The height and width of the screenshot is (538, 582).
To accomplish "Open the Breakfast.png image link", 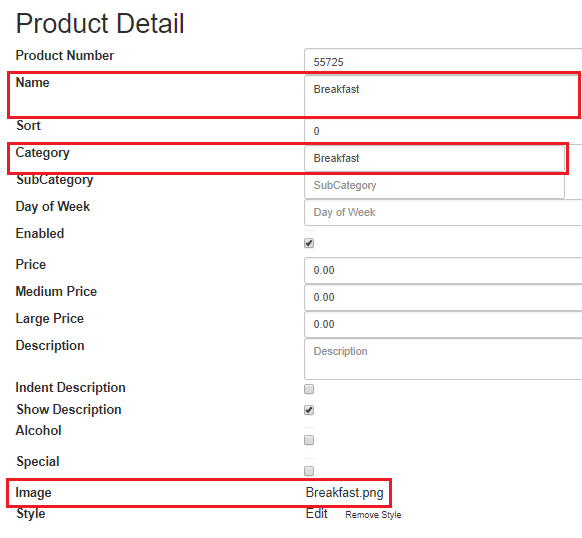I will point(344,493).
